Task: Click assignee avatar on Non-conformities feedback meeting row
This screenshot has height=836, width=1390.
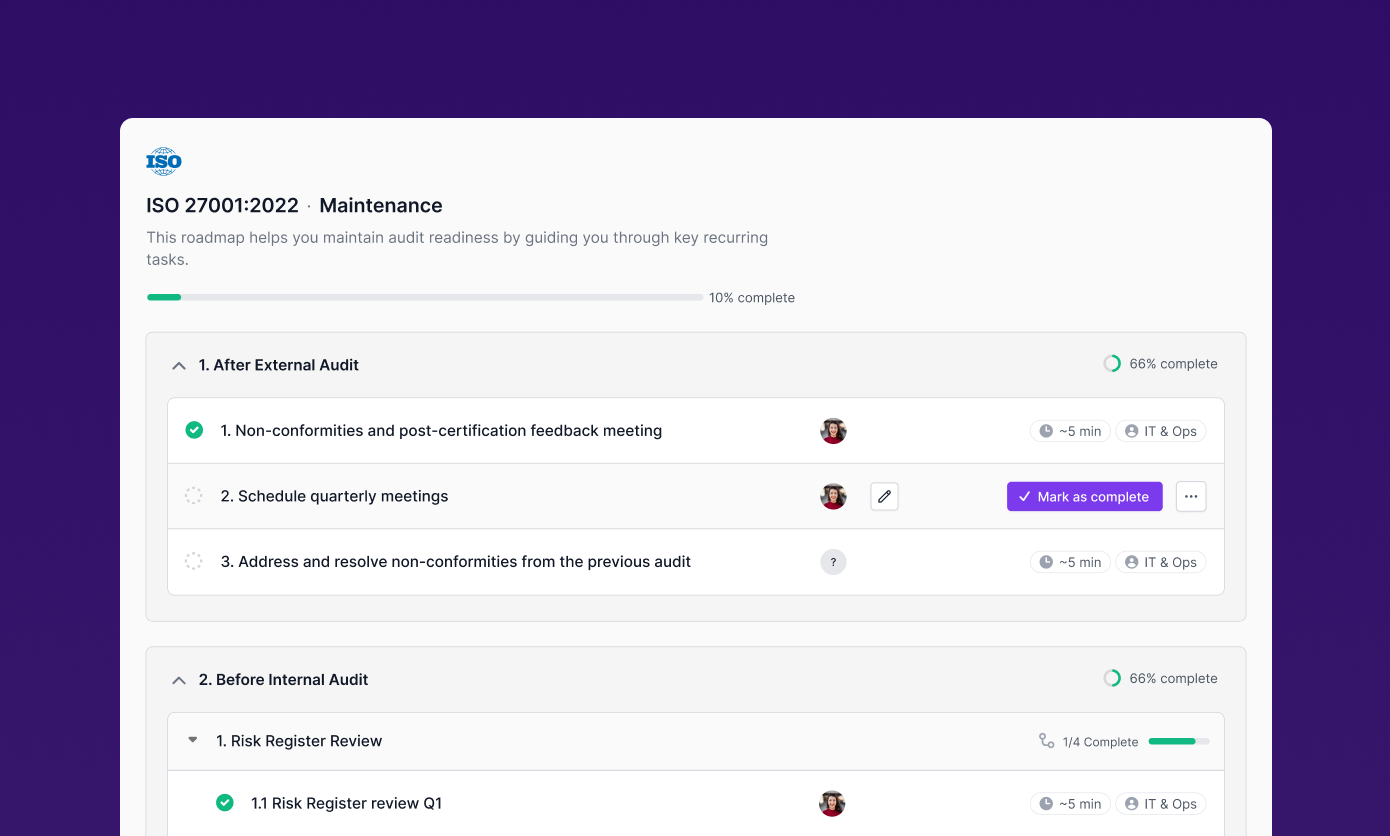Action: click(x=833, y=431)
